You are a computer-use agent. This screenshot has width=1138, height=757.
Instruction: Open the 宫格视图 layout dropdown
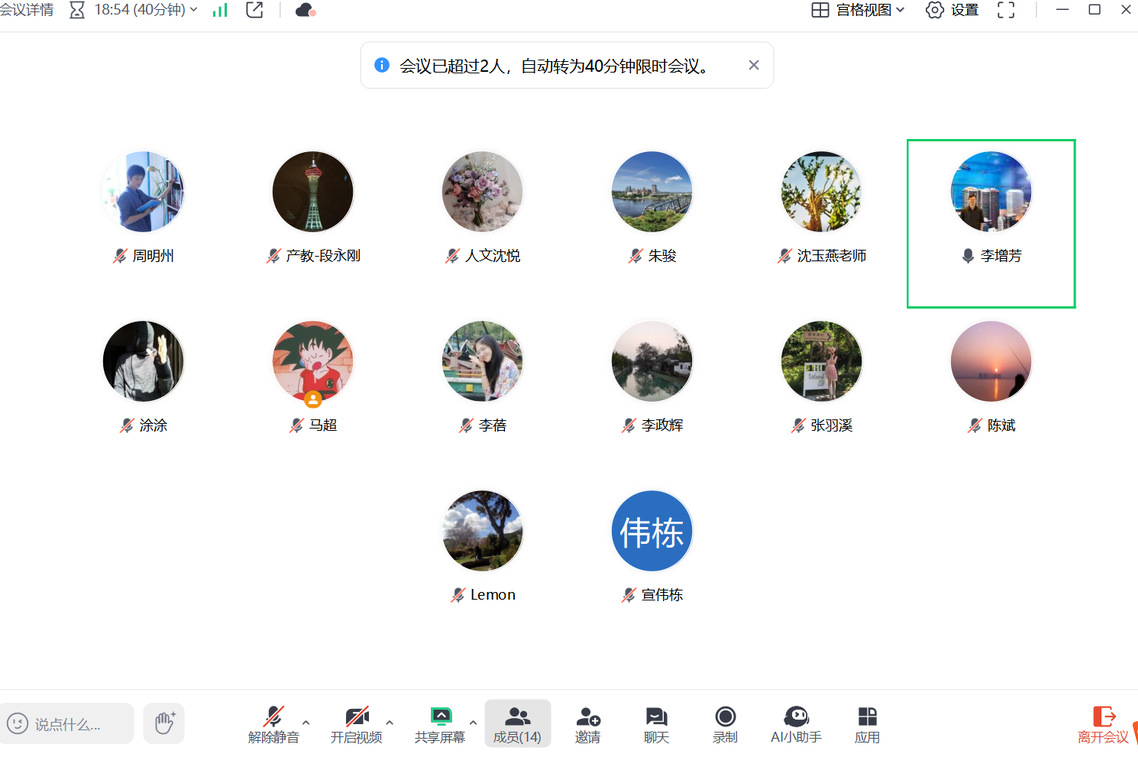click(858, 10)
